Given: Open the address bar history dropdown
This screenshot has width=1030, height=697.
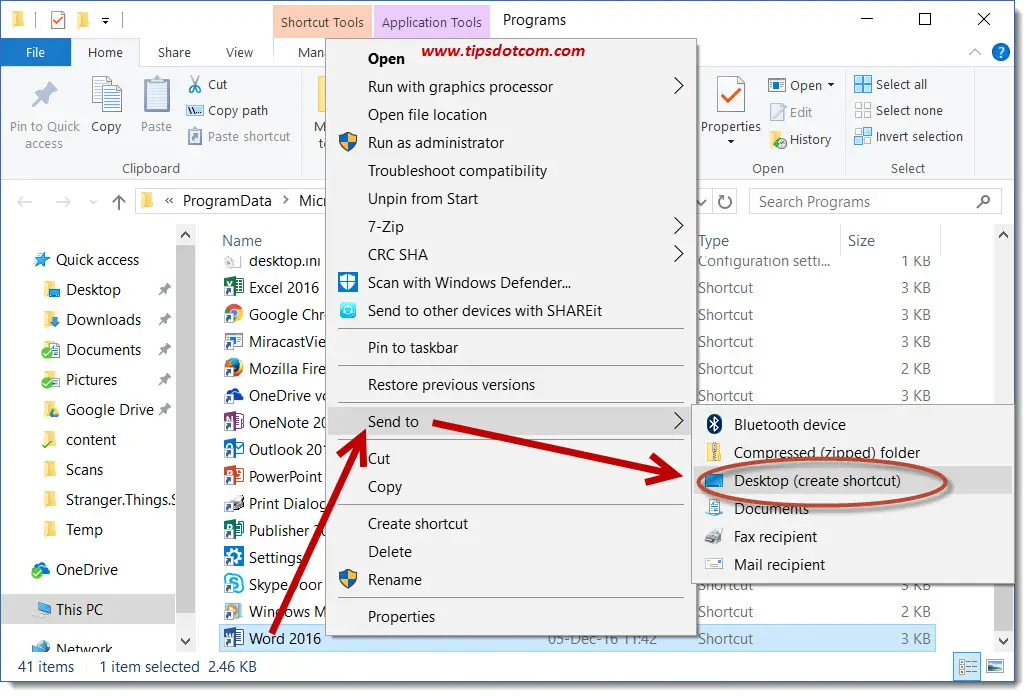Looking at the screenshot, I should pos(702,202).
